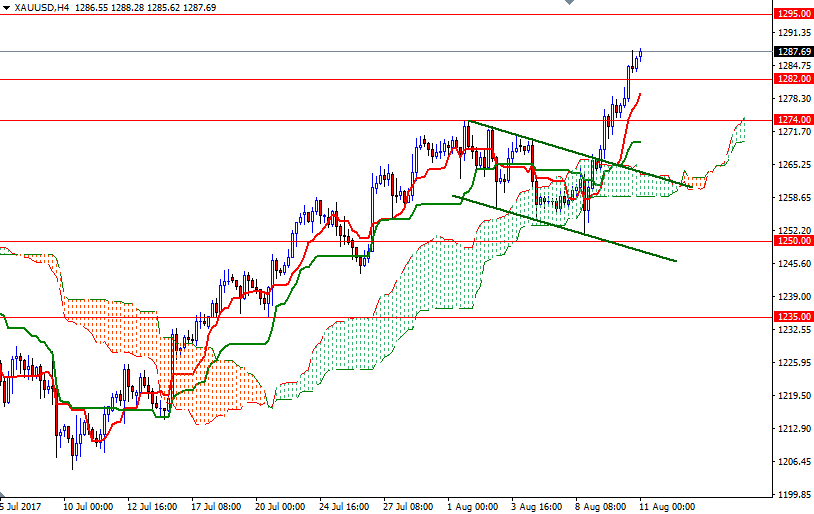Image resolution: width=814 pixels, height=514 pixels.
Task: Select the 1250.00 red level label
Action: pos(793,241)
